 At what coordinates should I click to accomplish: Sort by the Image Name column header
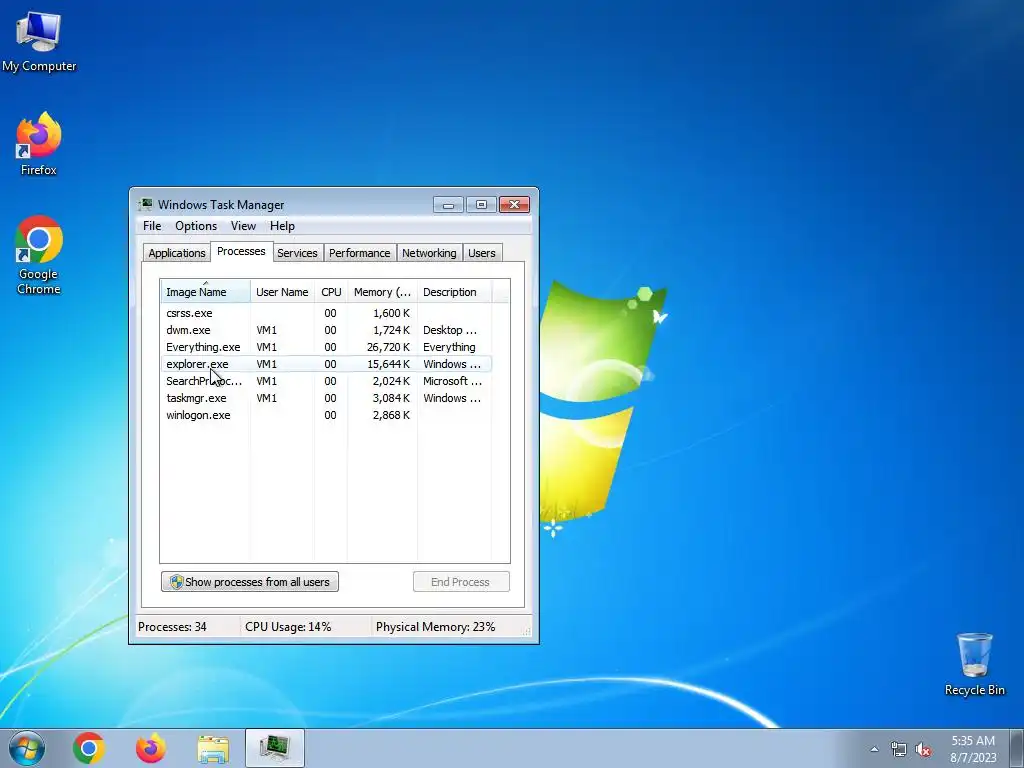(205, 291)
